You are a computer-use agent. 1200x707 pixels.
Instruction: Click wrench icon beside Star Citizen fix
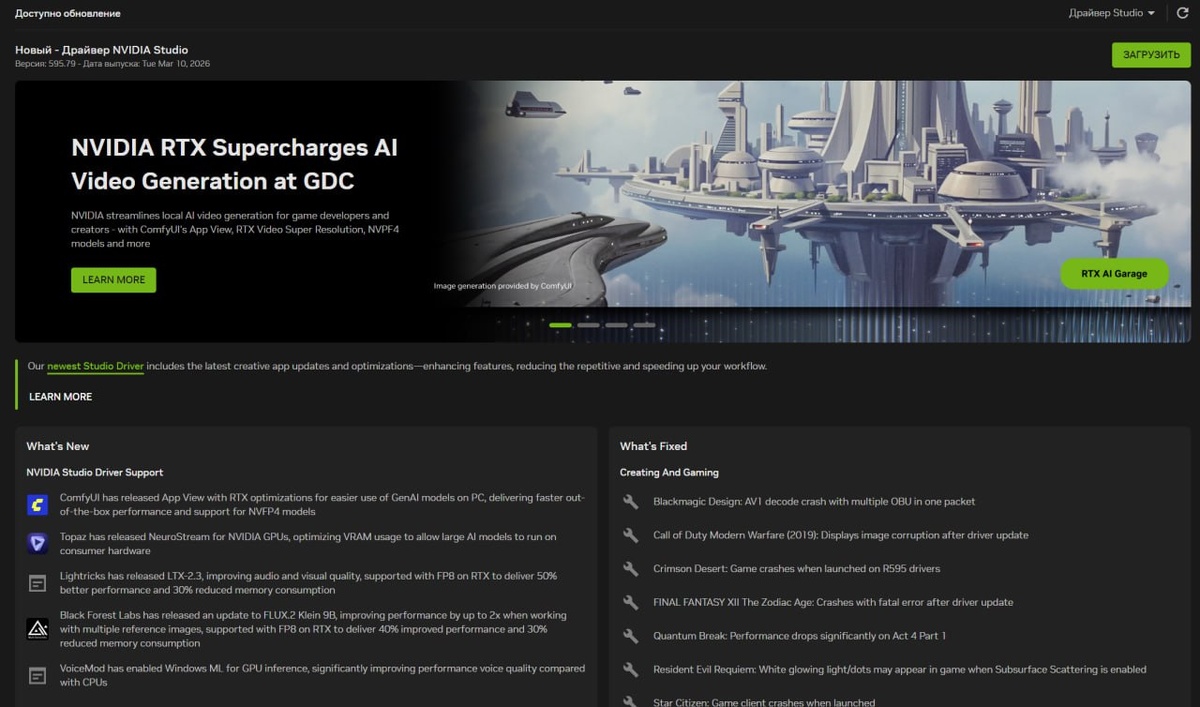pos(630,702)
